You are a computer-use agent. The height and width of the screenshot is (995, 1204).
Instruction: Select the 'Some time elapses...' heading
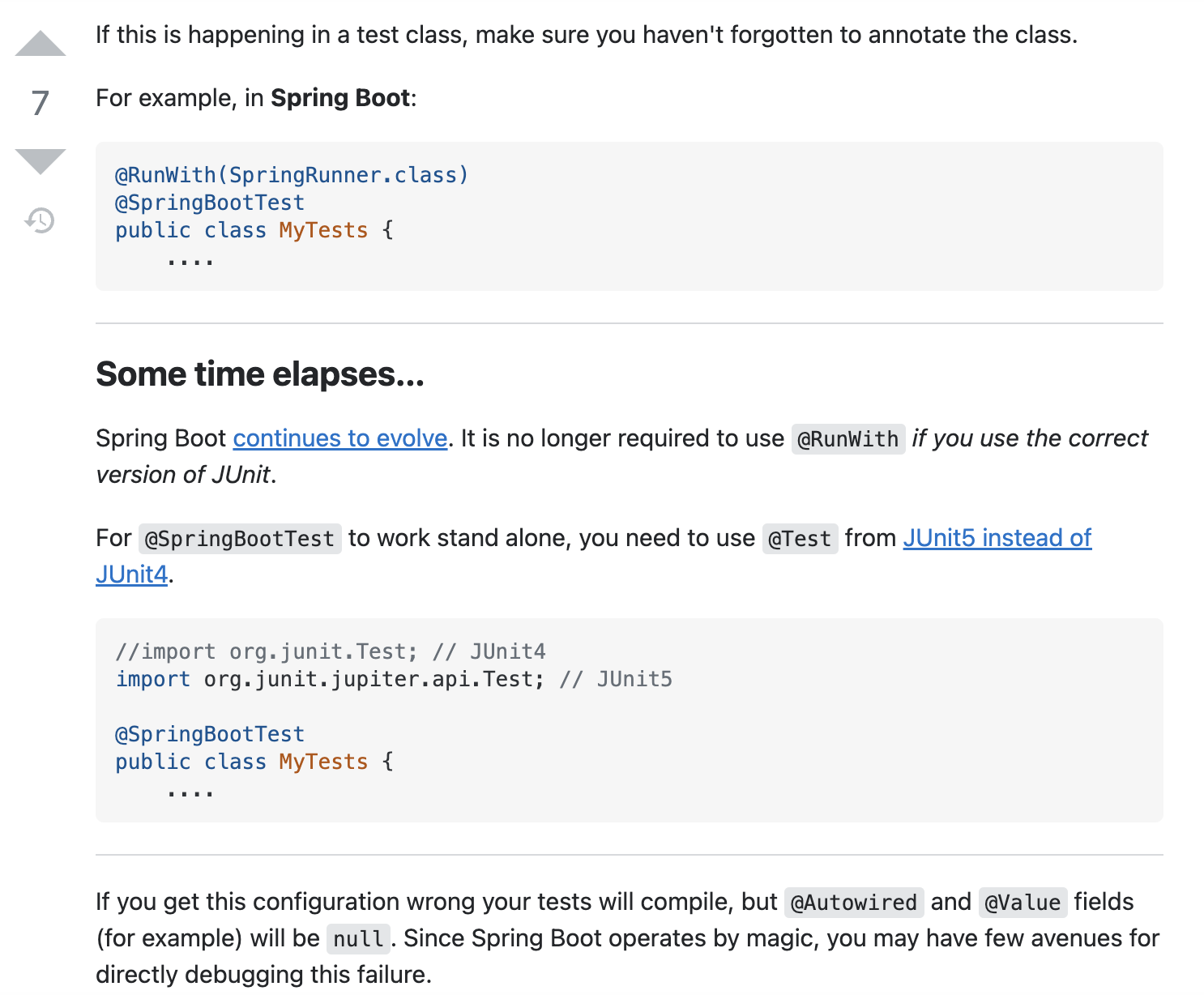(x=260, y=374)
